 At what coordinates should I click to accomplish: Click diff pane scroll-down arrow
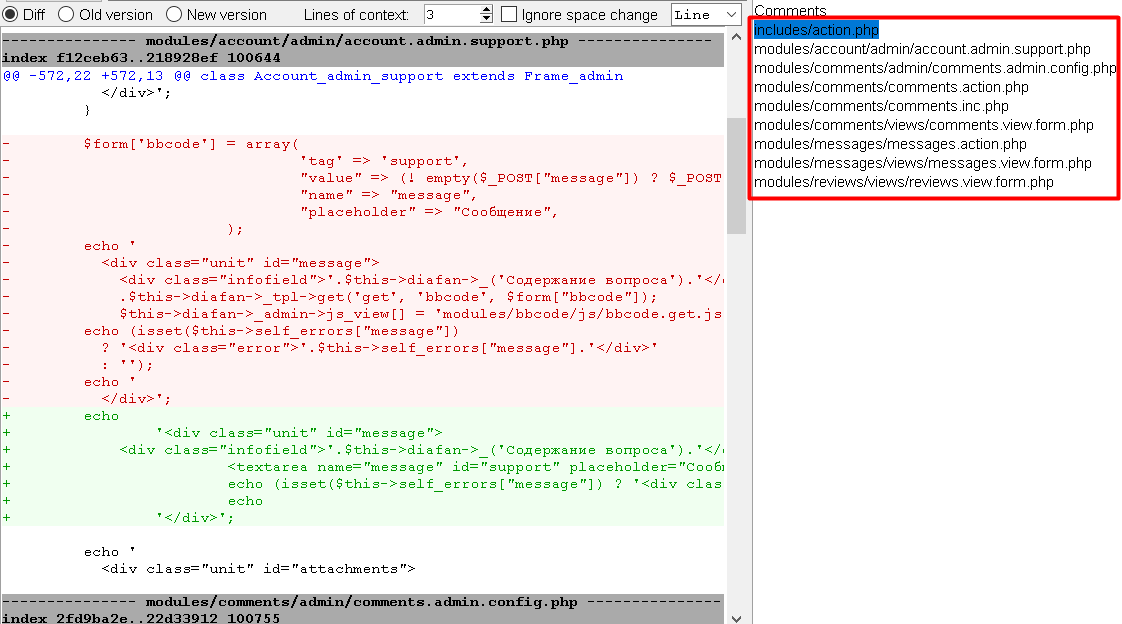736,617
